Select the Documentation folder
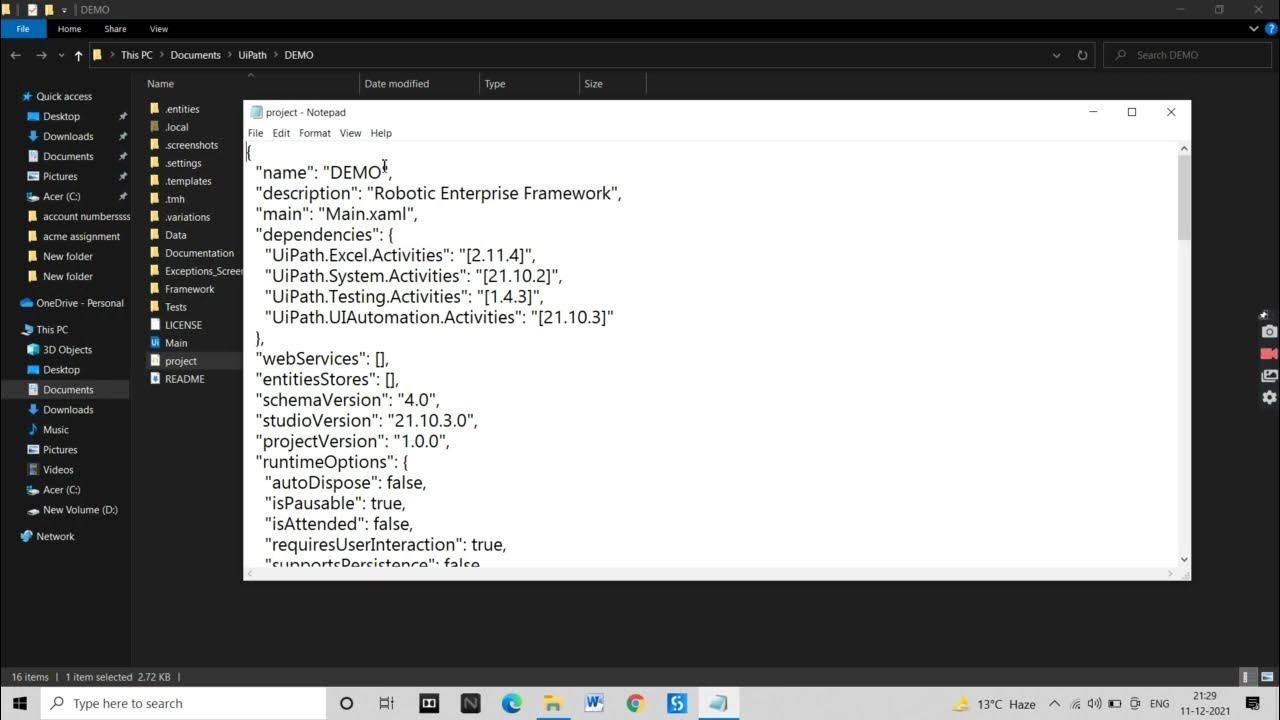Screen dimensions: 1280x720 click(199, 253)
